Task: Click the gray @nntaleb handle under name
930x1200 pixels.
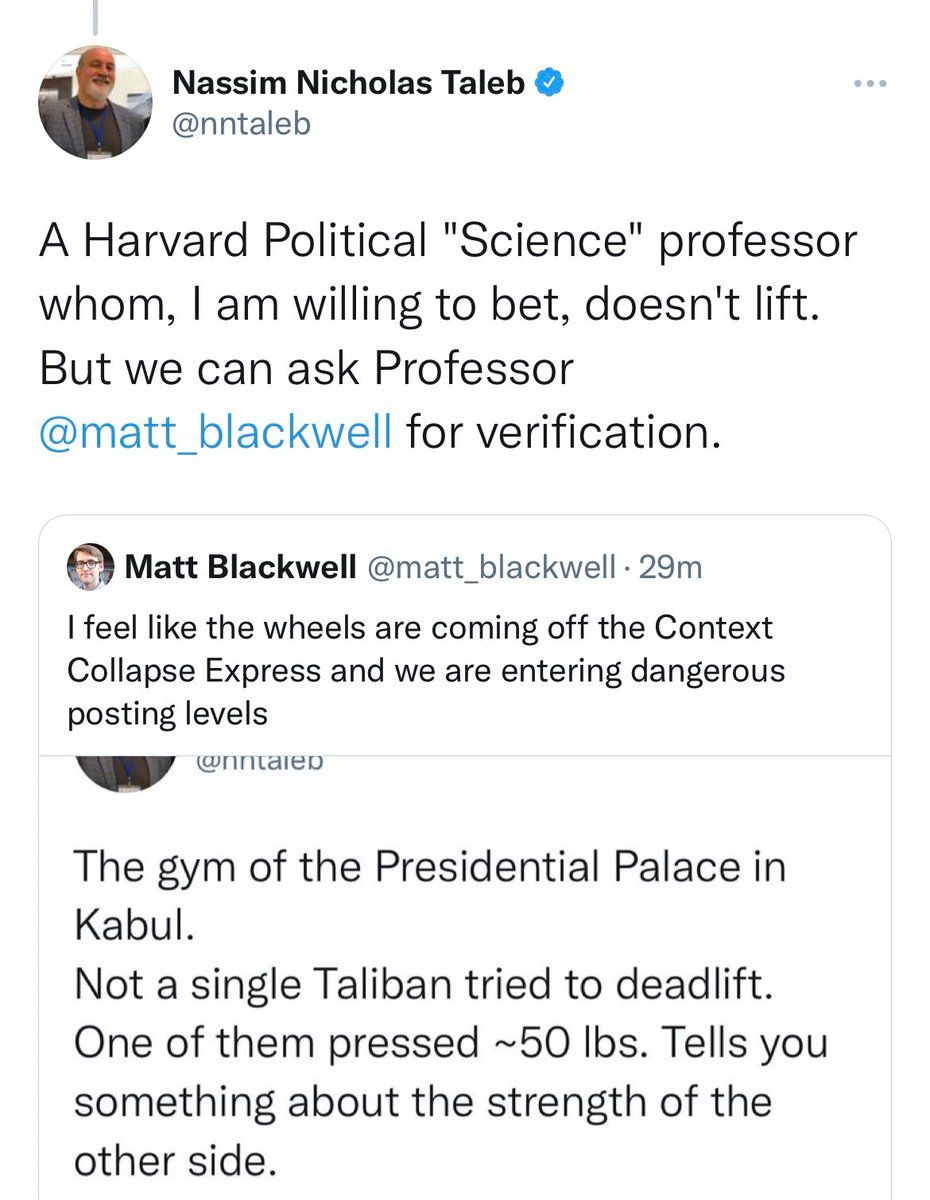Action: (242, 126)
